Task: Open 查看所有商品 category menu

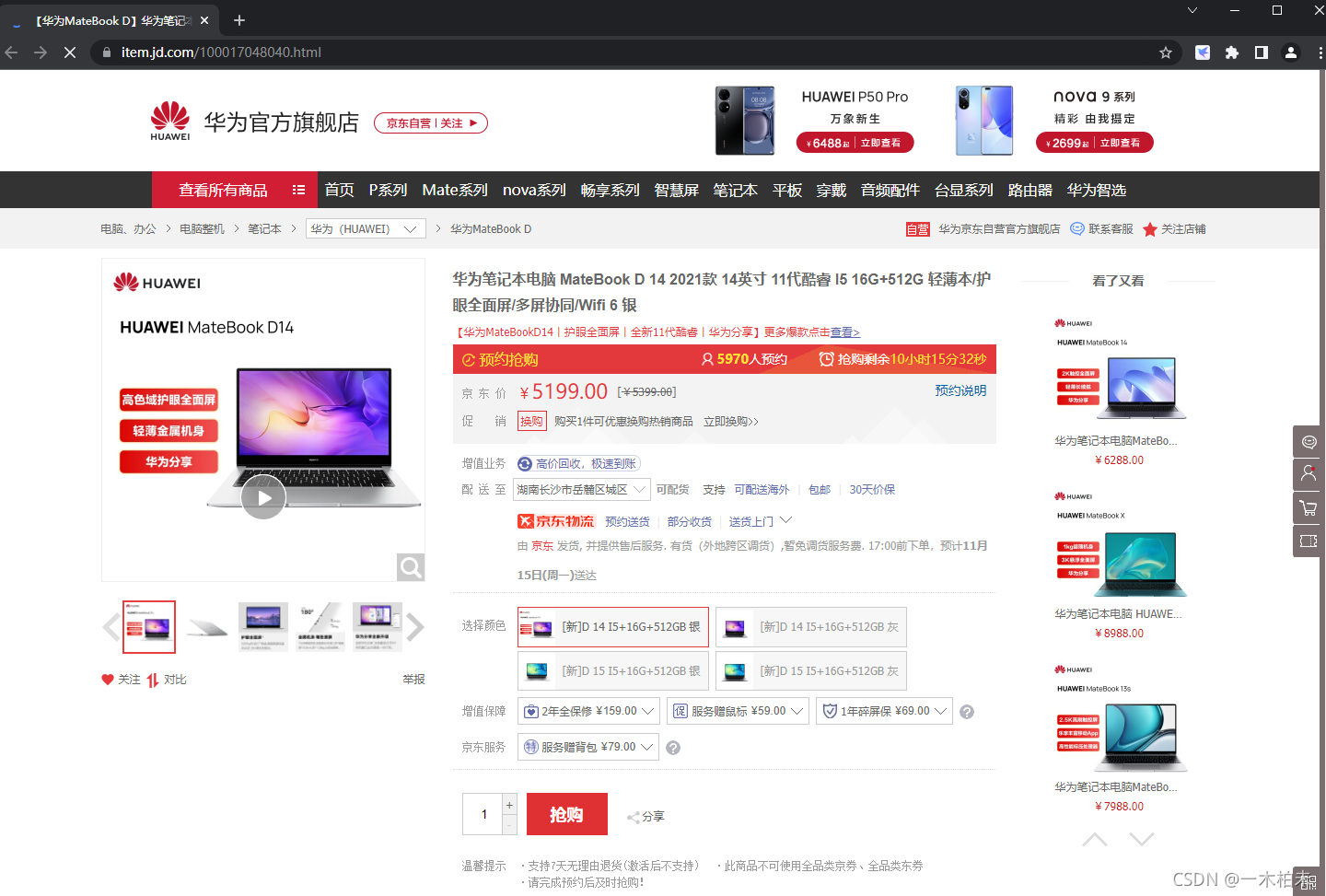Action: click(x=235, y=190)
